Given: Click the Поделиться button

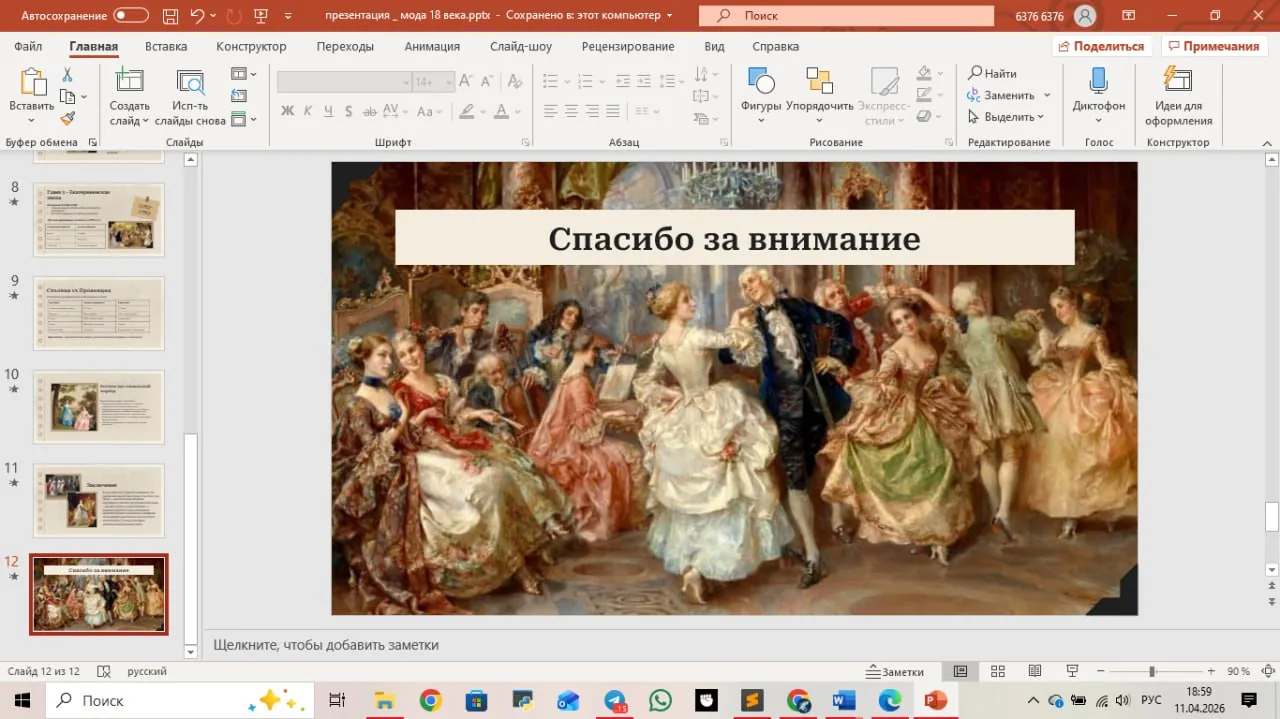Looking at the screenshot, I should [1102, 46].
